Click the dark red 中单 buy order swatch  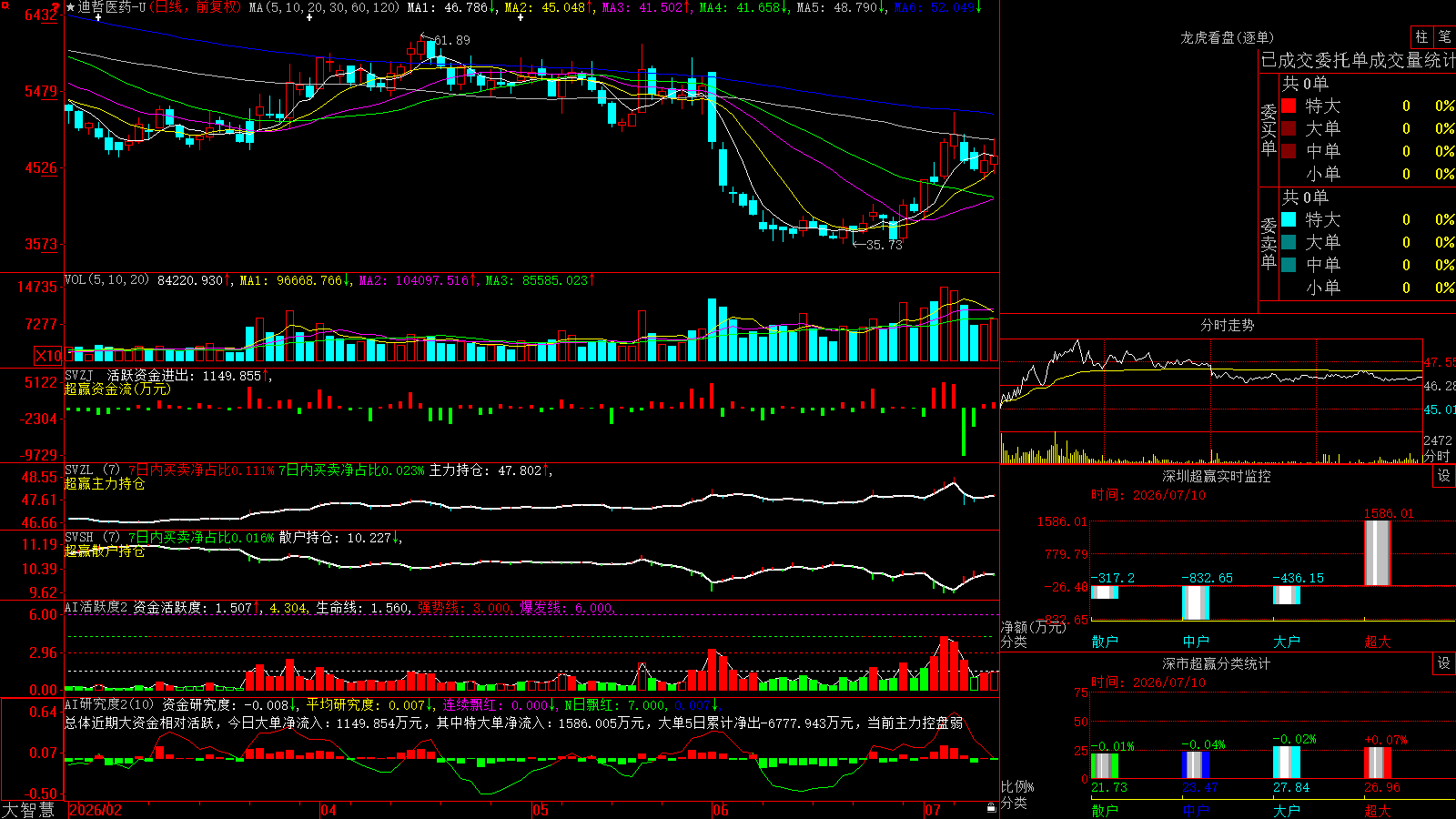click(1289, 151)
